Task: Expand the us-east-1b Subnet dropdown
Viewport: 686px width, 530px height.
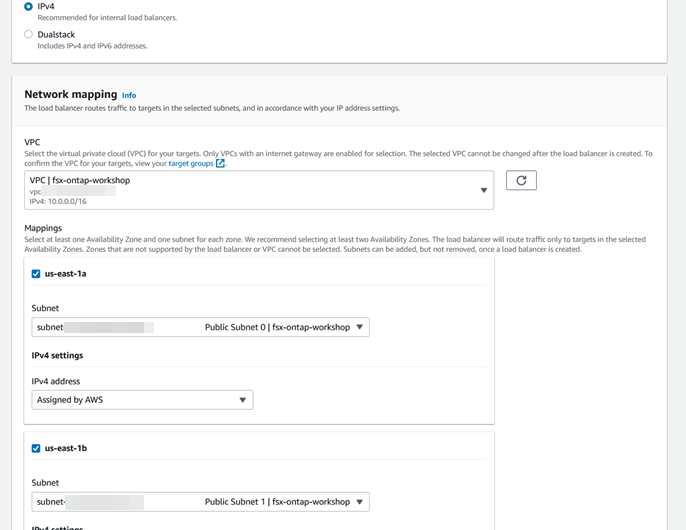Action: [200, 502]
